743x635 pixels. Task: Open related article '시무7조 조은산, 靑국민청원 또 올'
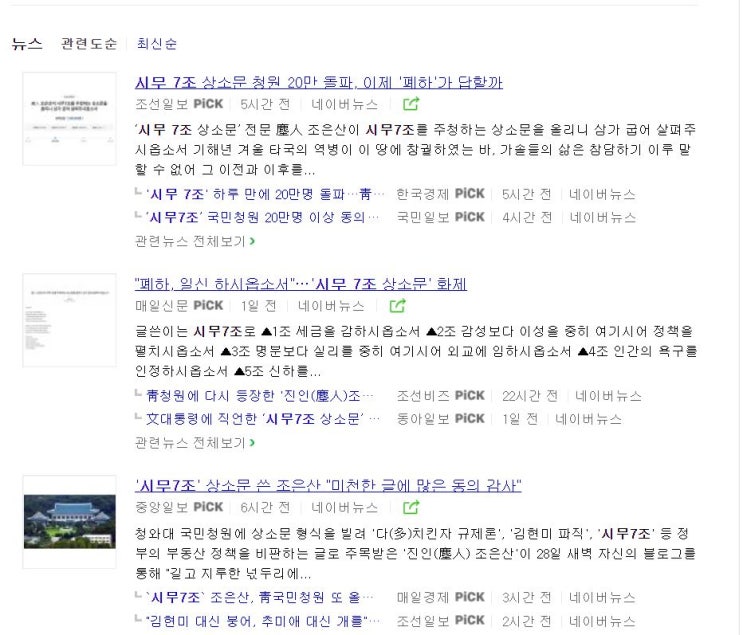click(260, 598)
